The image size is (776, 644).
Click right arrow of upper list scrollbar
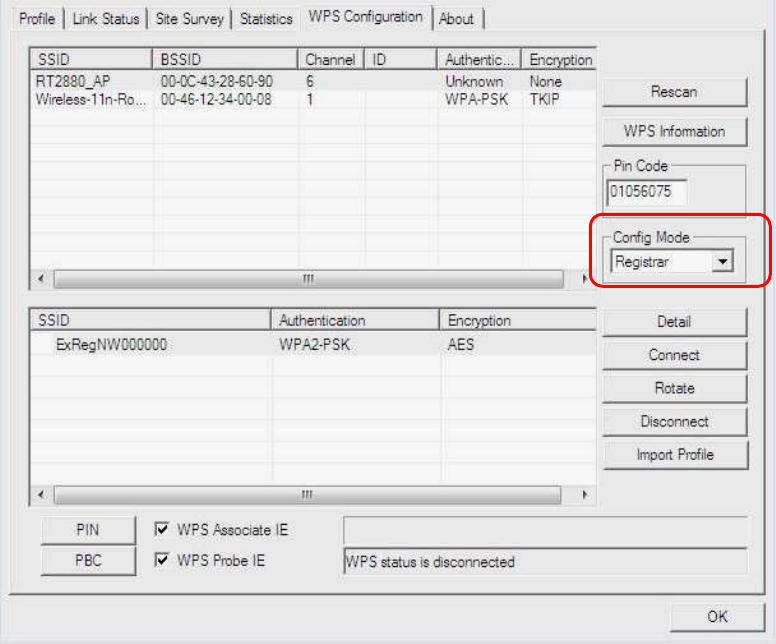point(584,279)
